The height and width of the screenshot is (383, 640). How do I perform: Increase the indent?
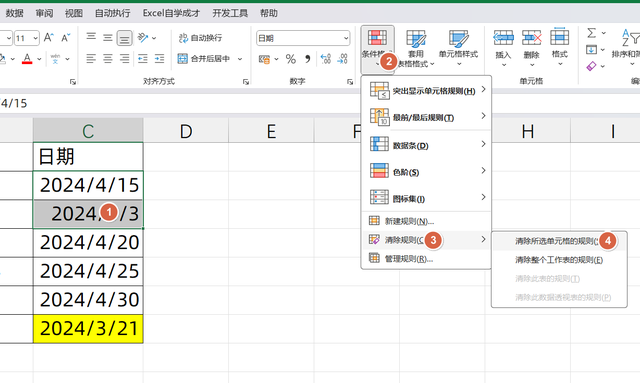[x=159, y=59]
